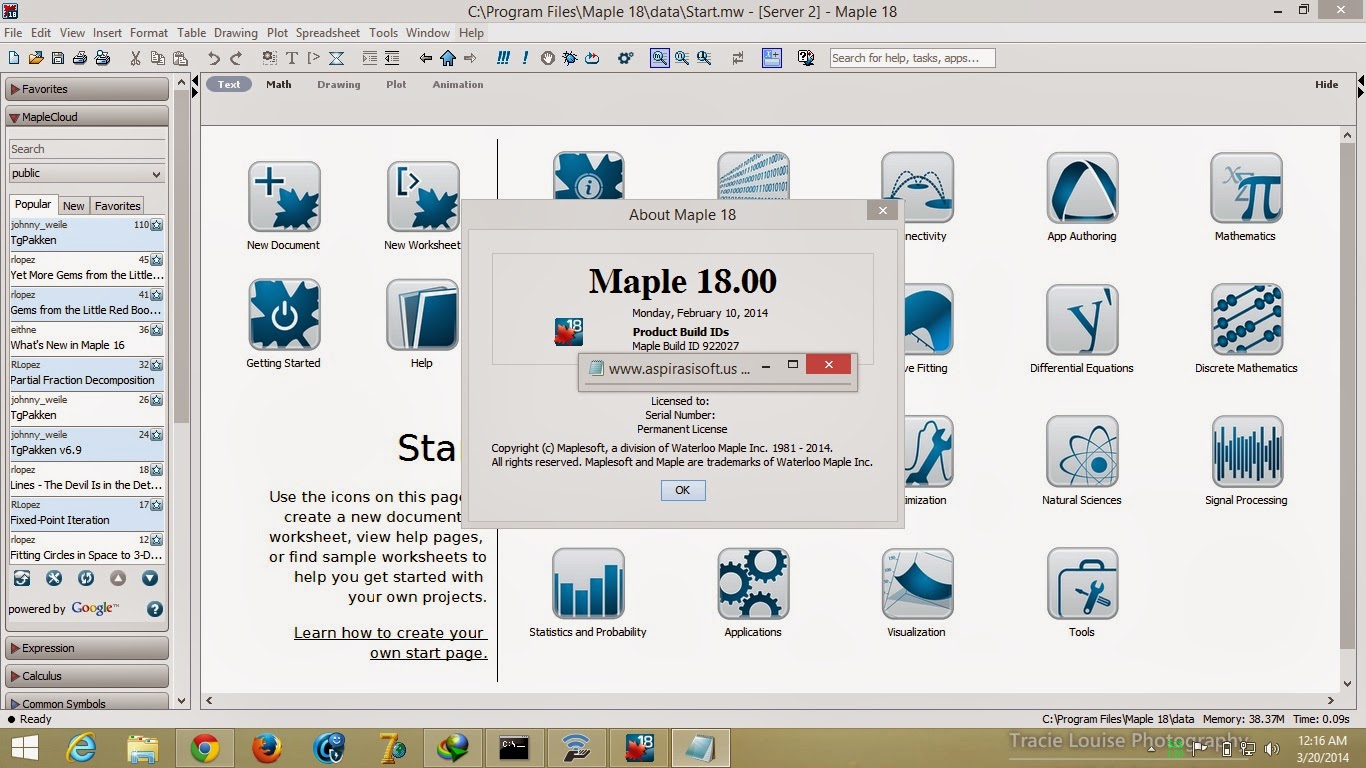The height and width of the screenshot is (768, 1366).
Task: Toggle favorite star for Lines - The Devil entry
Action: coord(156,470)
